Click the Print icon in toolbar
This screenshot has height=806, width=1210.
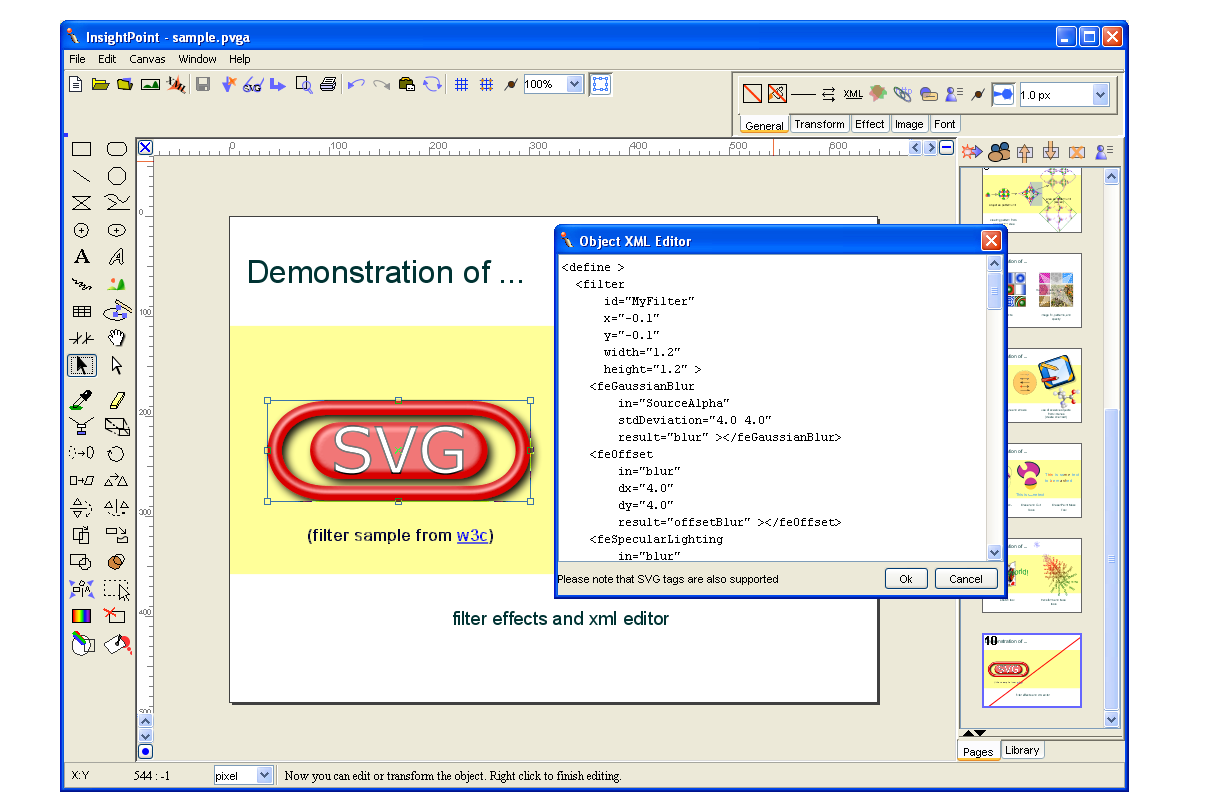(328, 85)
